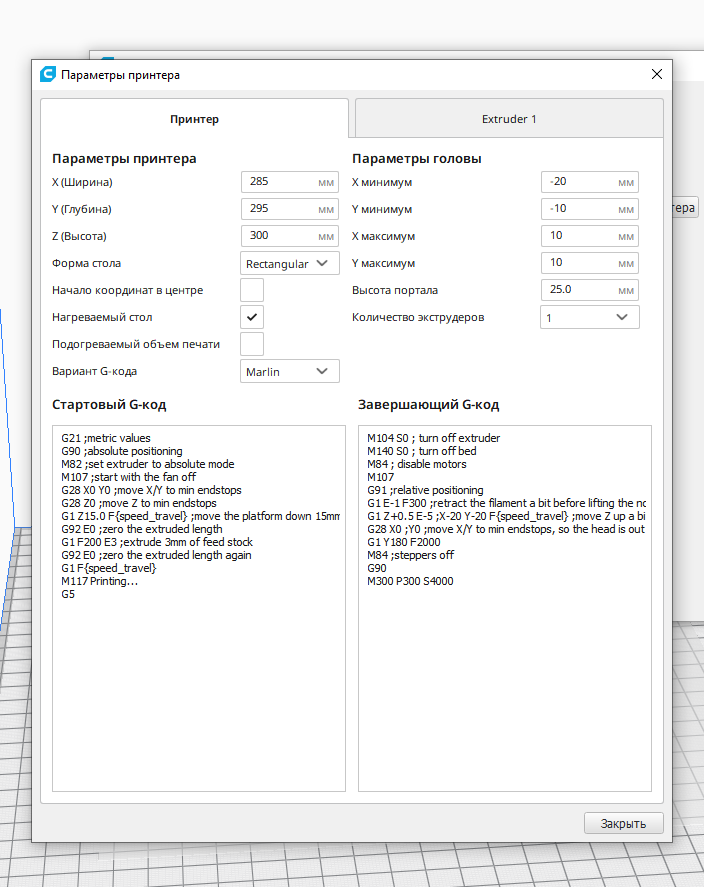Expand the Вариант G-кода Marlin dropdown

[290, 372]
